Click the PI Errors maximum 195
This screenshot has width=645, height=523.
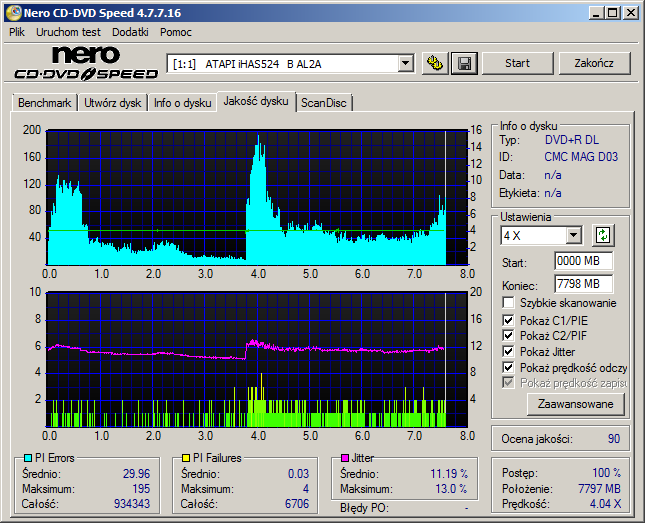141,489
